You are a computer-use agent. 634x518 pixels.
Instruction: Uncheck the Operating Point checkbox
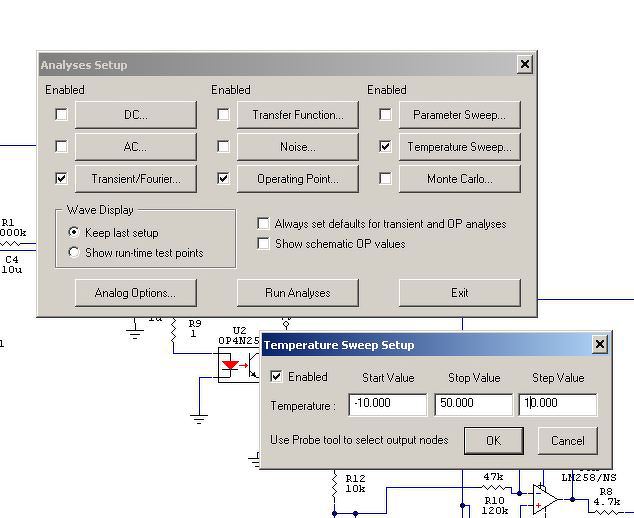223,178
